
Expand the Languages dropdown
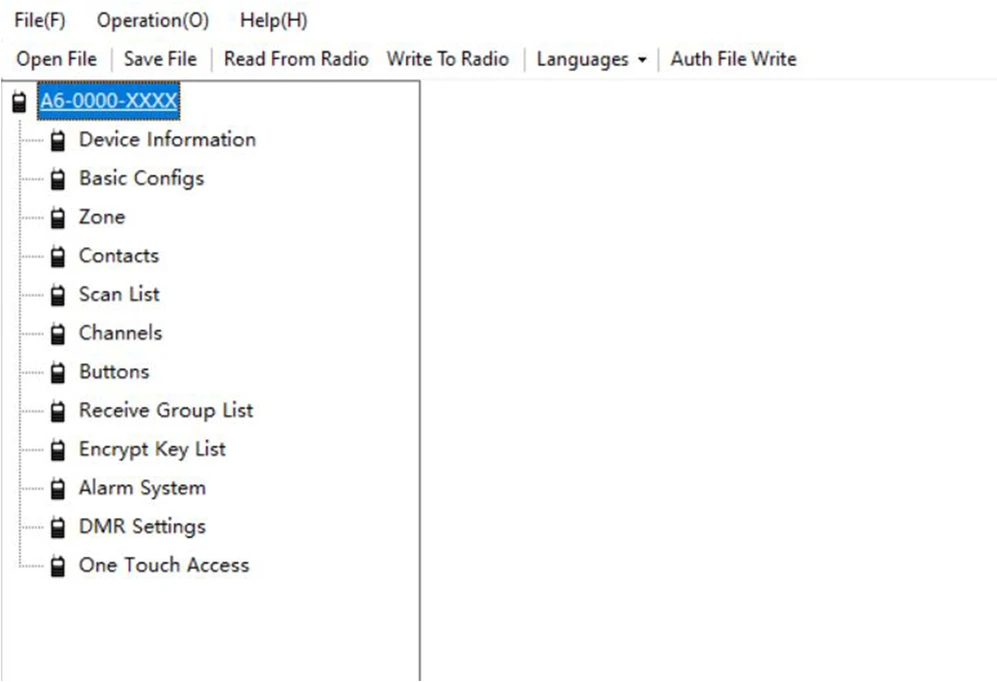point(591,59)
